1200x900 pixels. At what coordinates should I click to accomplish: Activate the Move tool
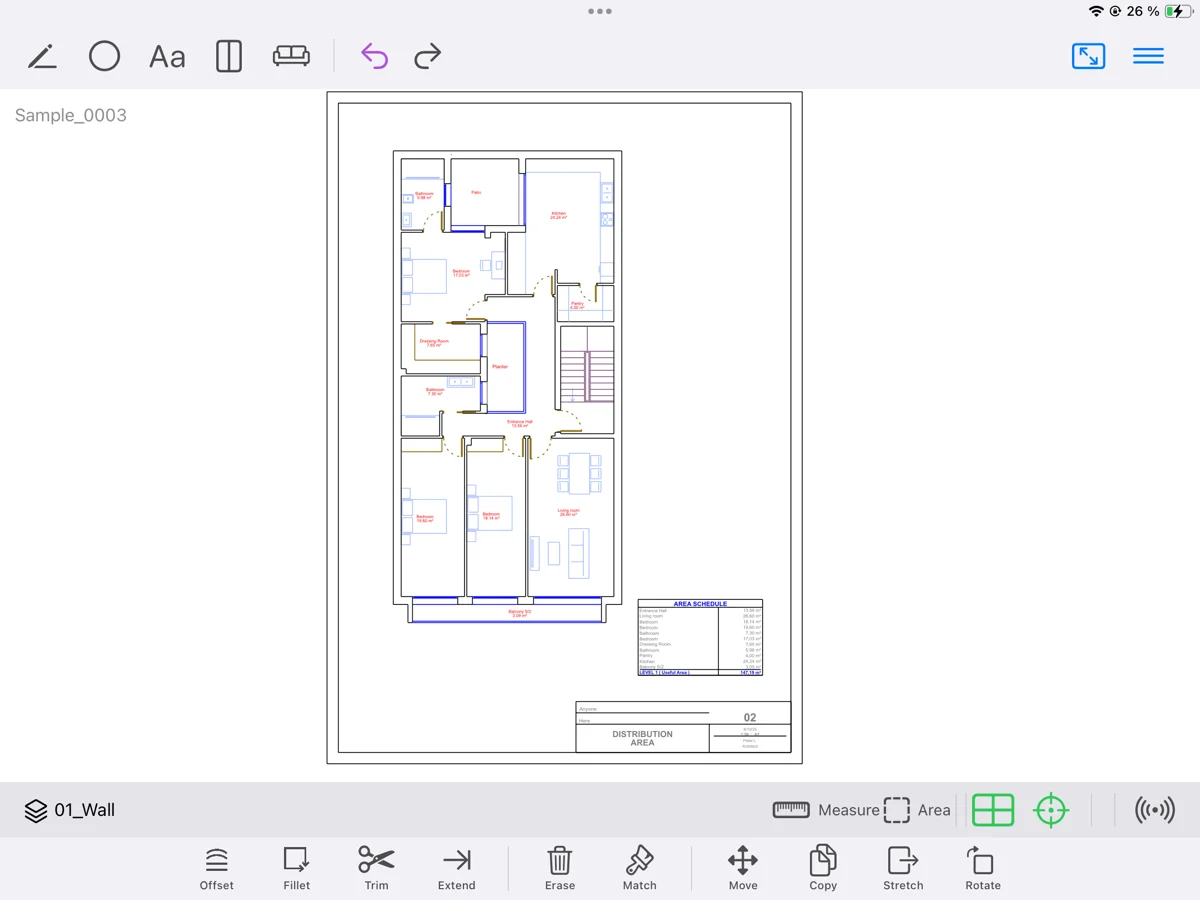(x=743, y=867)
